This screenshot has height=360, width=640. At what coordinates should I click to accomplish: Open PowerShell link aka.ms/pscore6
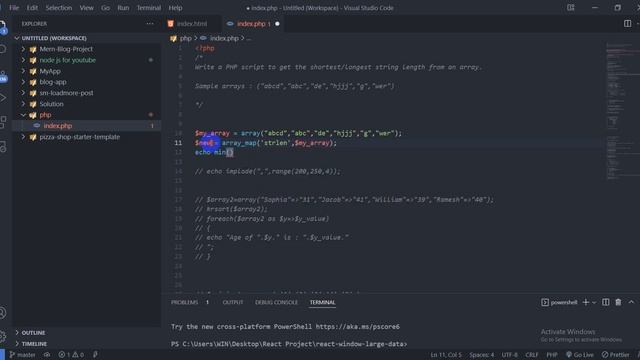[358, 327]
